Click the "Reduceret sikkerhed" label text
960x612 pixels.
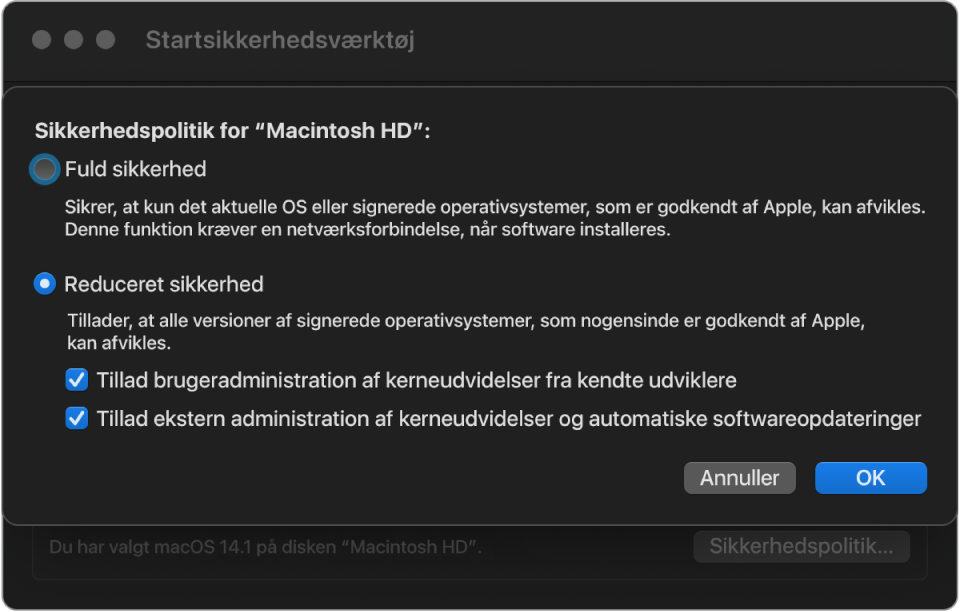[x=164, y=284]
